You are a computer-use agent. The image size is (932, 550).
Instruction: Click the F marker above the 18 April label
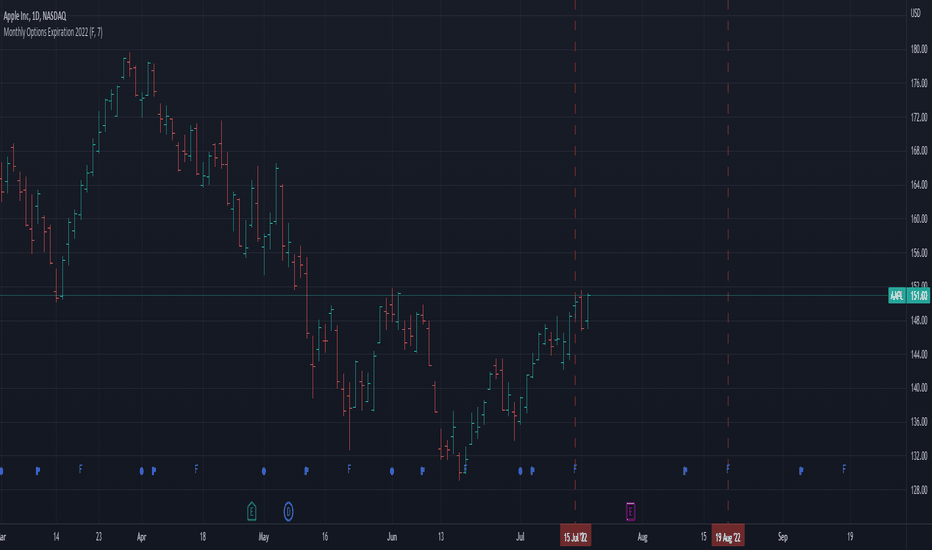pos(196,469)
